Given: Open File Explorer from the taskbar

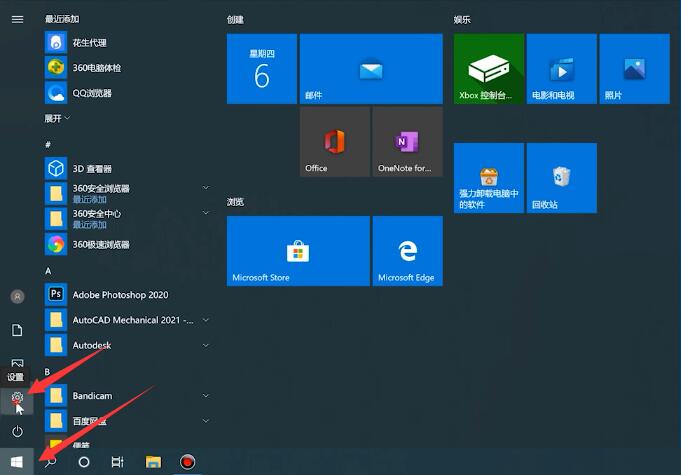Looking at the screenshot, I should [x=153, y=462].
